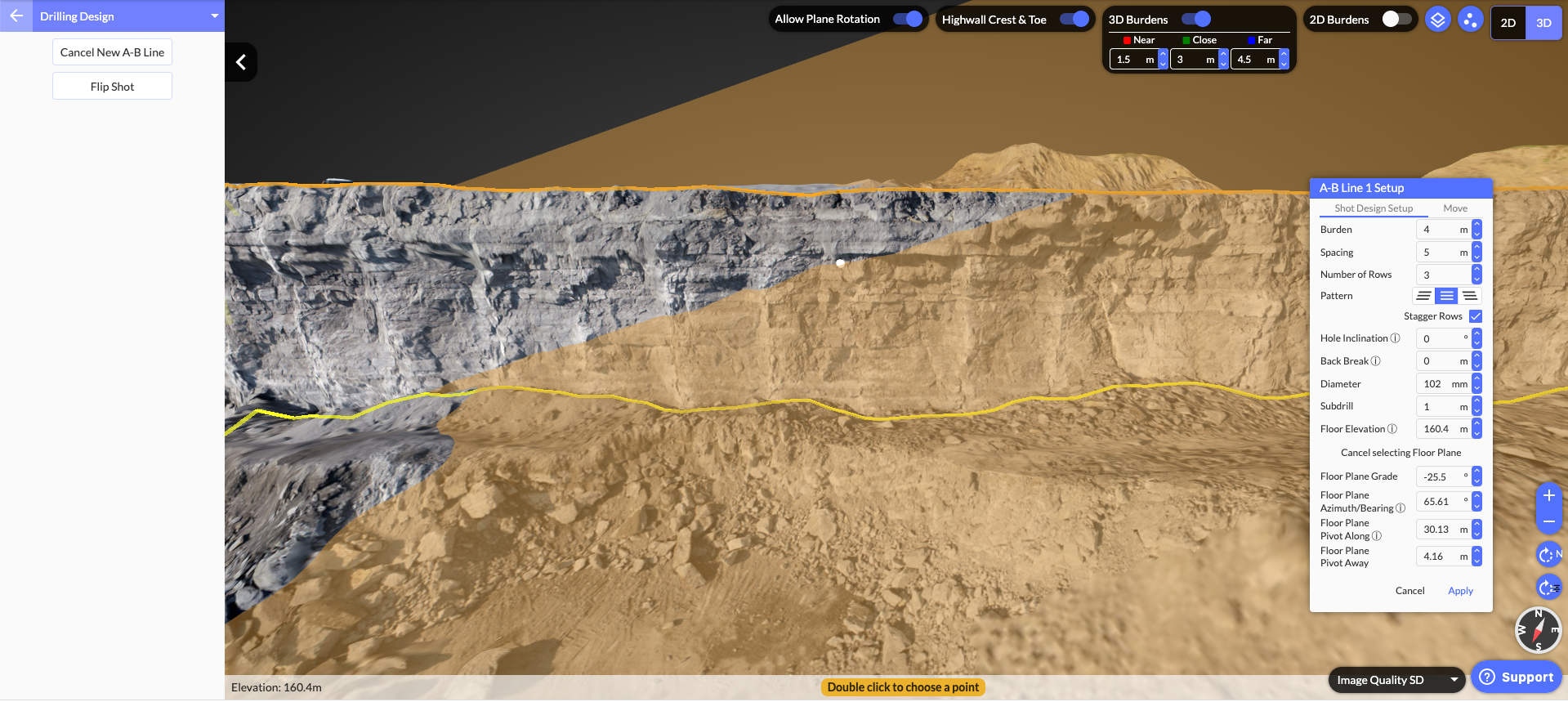Switch to the Move tab

1454,208
